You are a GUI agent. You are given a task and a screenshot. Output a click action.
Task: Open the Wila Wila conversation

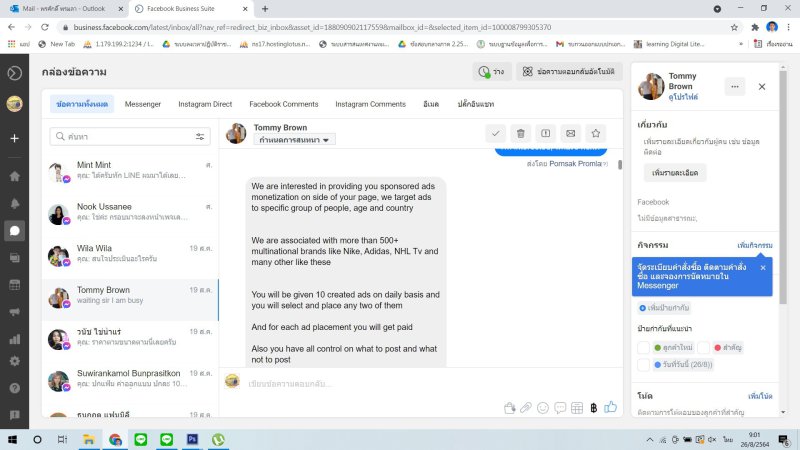click(x=131, y=254)
